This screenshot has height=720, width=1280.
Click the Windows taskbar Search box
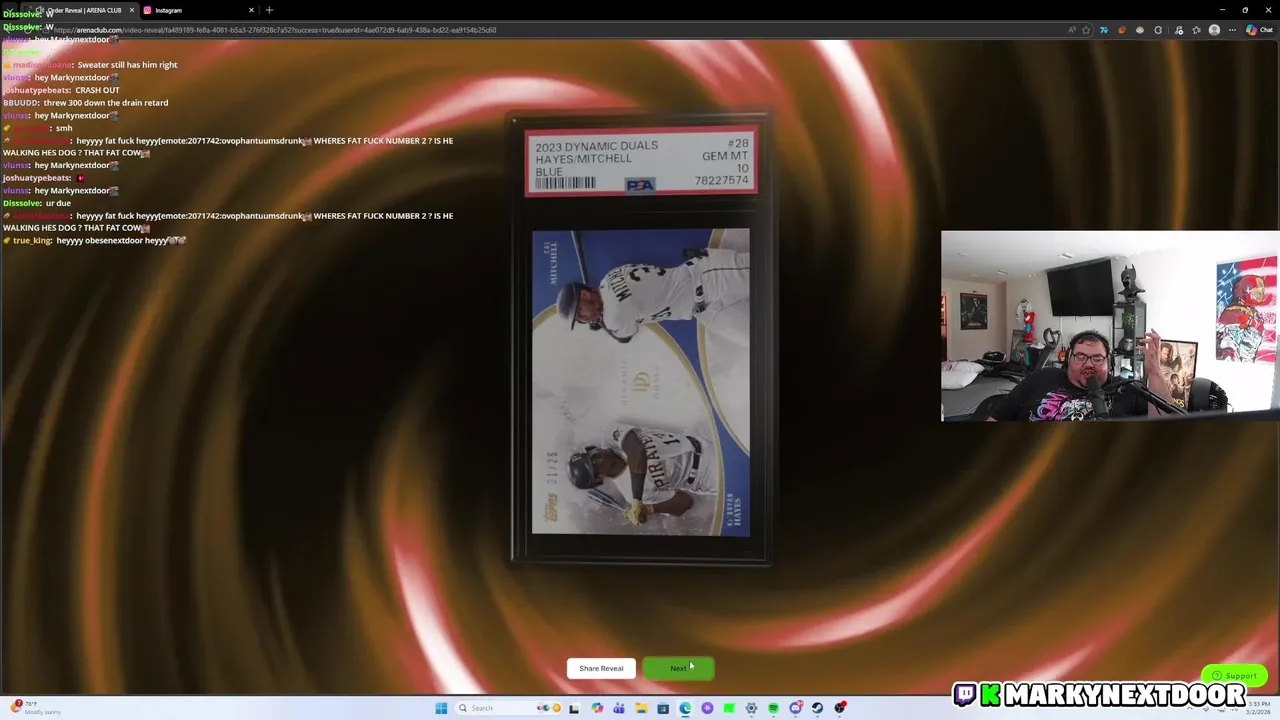point(509,708)
